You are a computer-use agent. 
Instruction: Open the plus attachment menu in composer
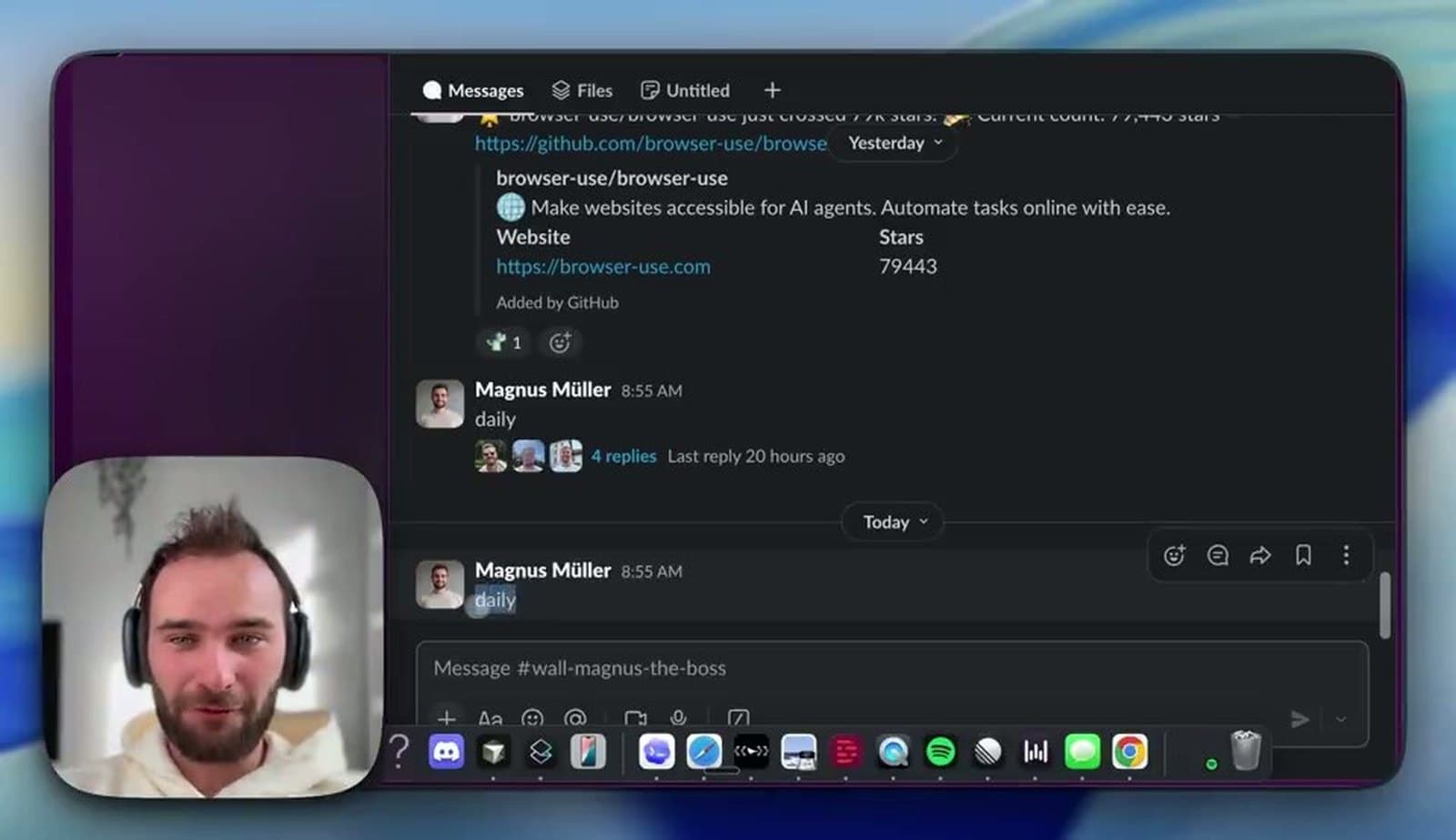click(x=446, y=718)
